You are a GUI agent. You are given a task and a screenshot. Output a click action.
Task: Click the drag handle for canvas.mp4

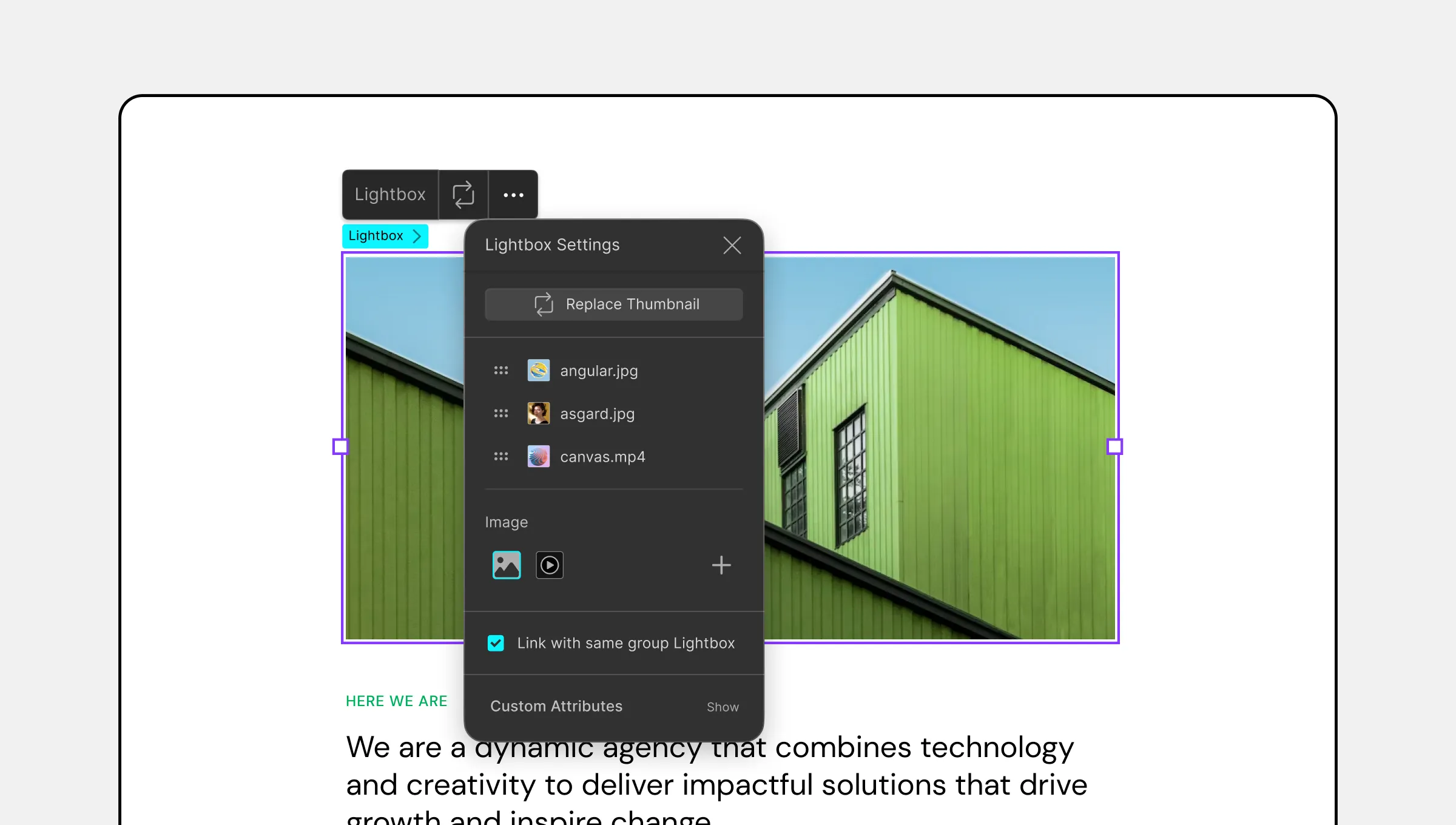501,457
